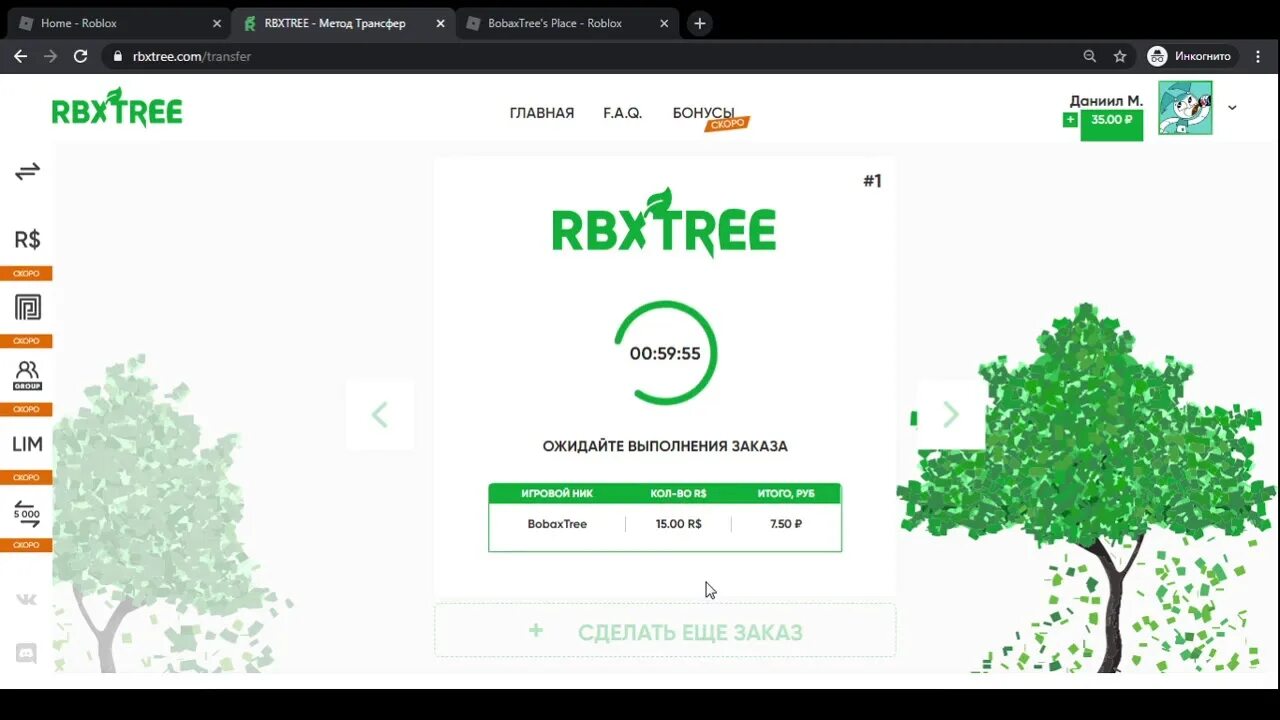
Task: Open the БОНУСЫ menu item
Action: click(704, 113)
